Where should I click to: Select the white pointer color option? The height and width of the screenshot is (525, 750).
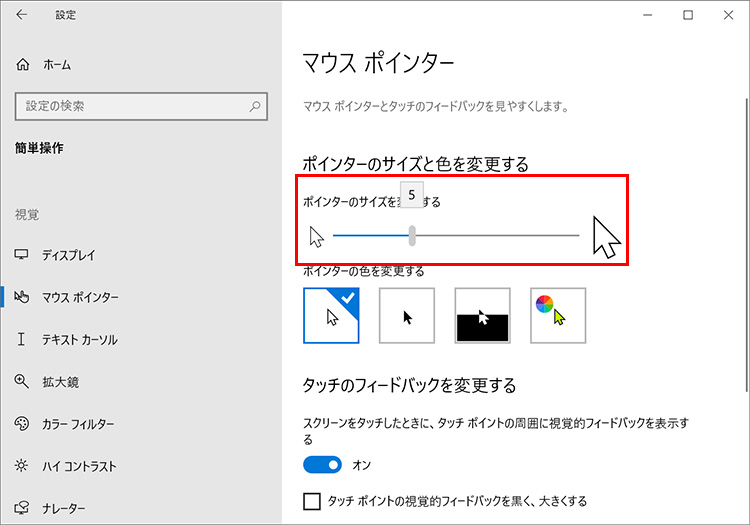(x=331, y=316)
